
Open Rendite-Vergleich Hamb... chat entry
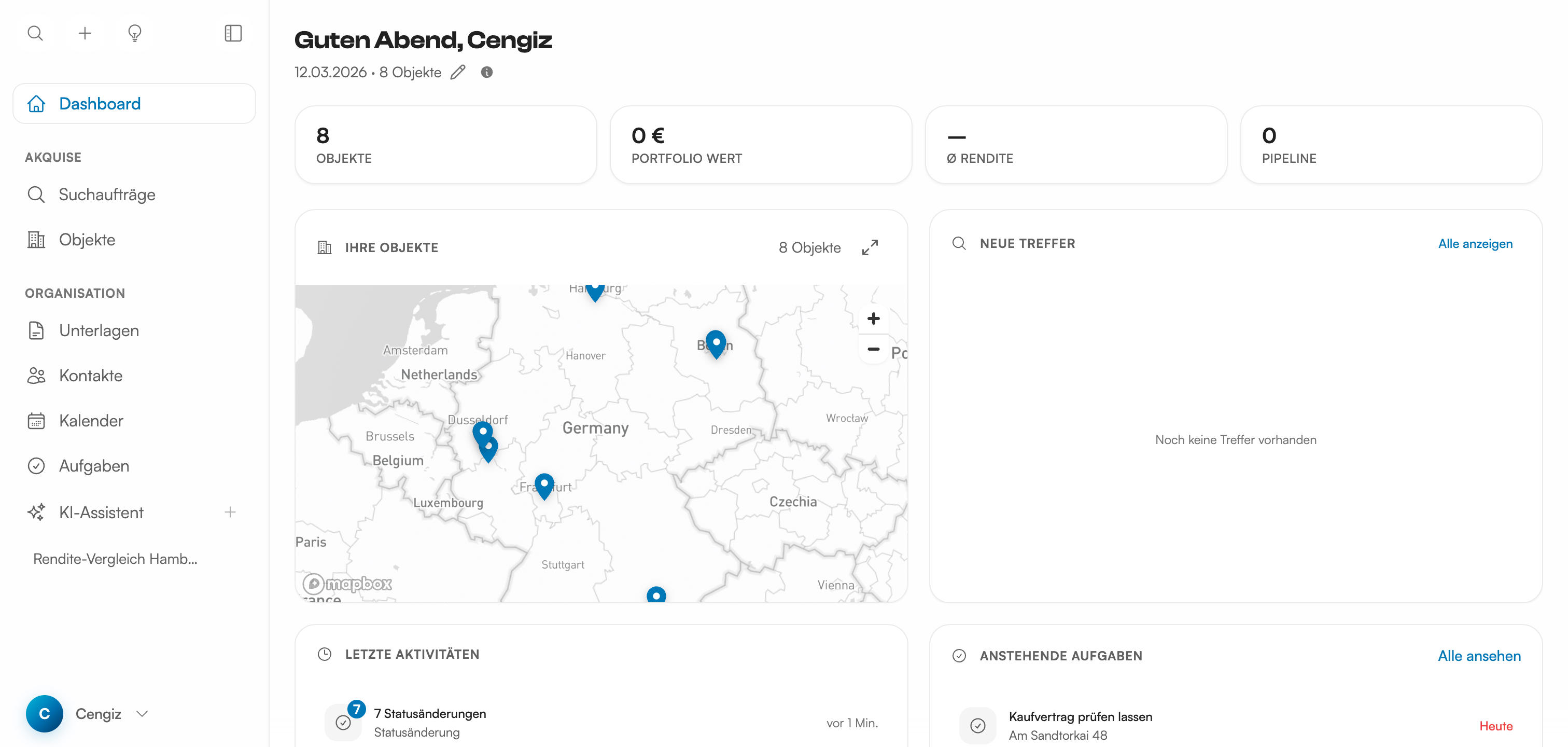(x=116, y=559)
